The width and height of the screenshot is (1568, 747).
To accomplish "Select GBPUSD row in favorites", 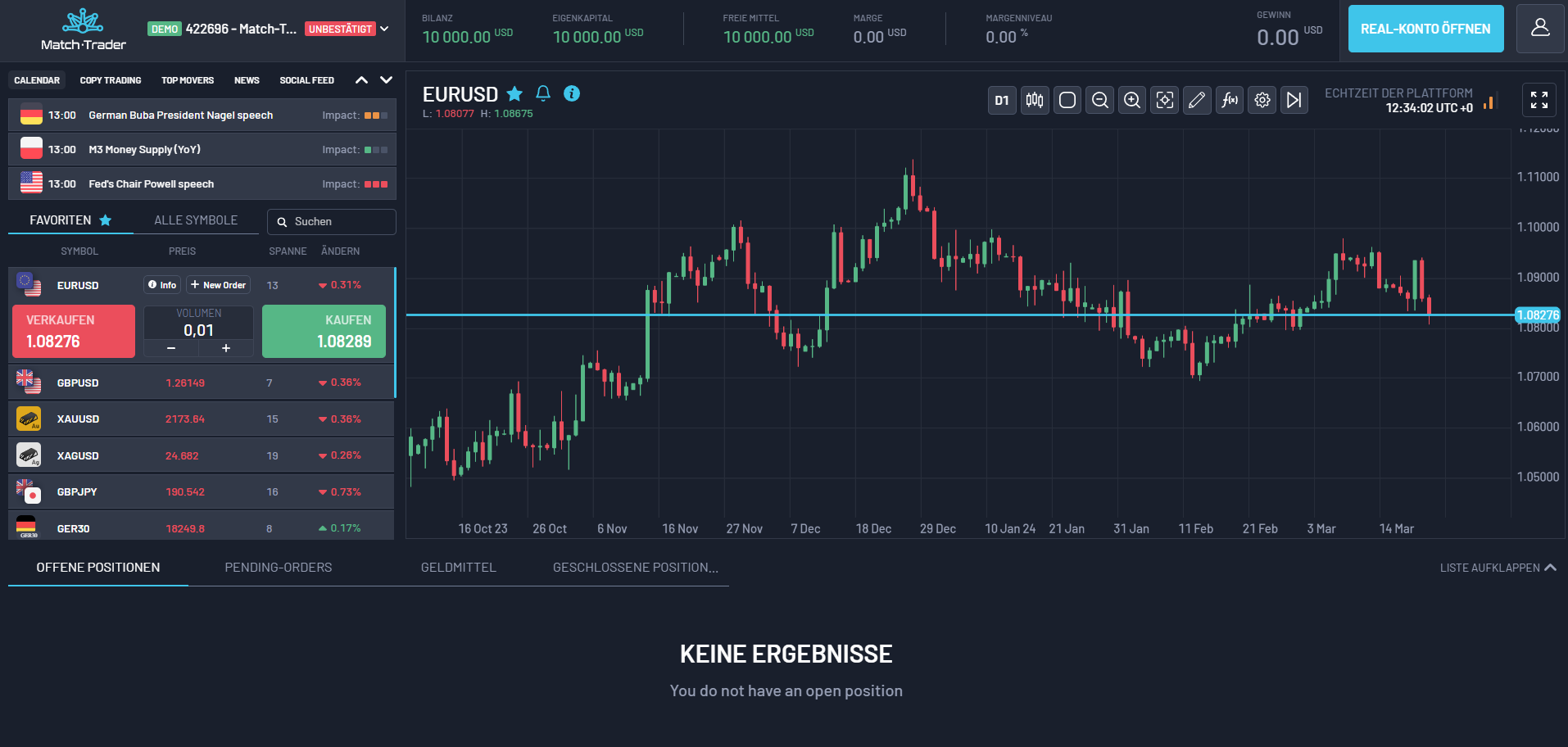I will (201, 383).
